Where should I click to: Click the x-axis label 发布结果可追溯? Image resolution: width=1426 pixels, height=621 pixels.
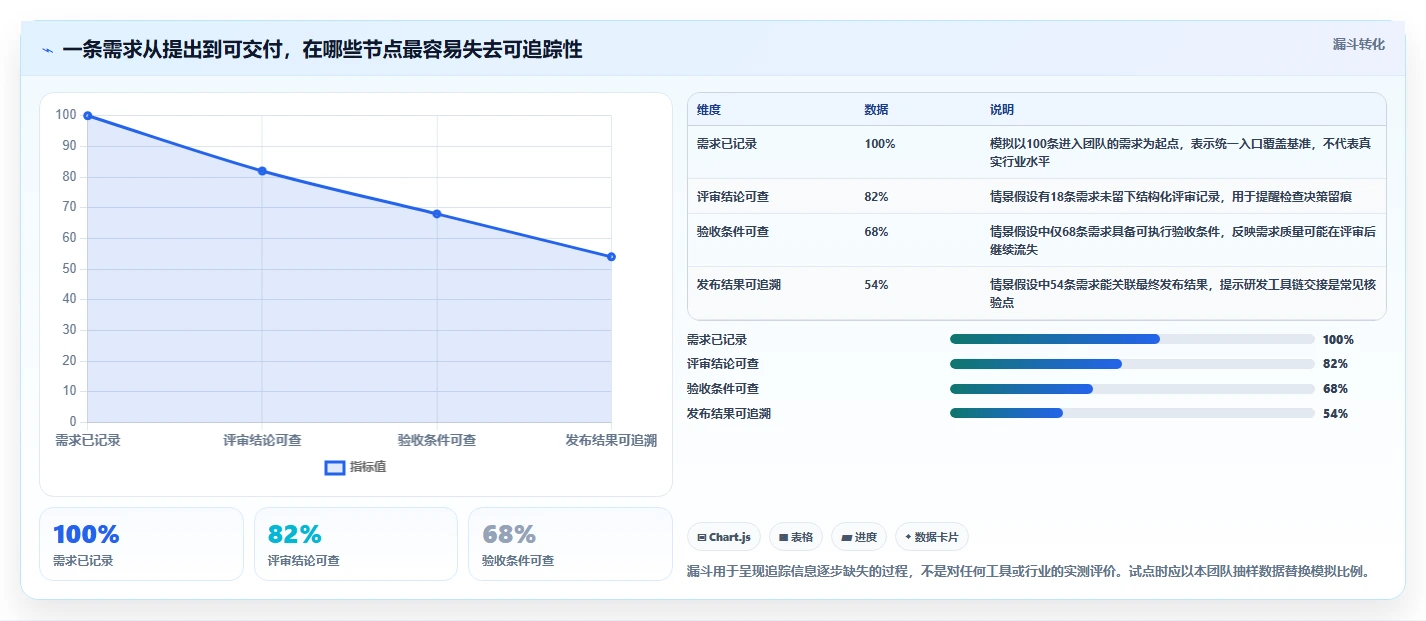[611, 440]
